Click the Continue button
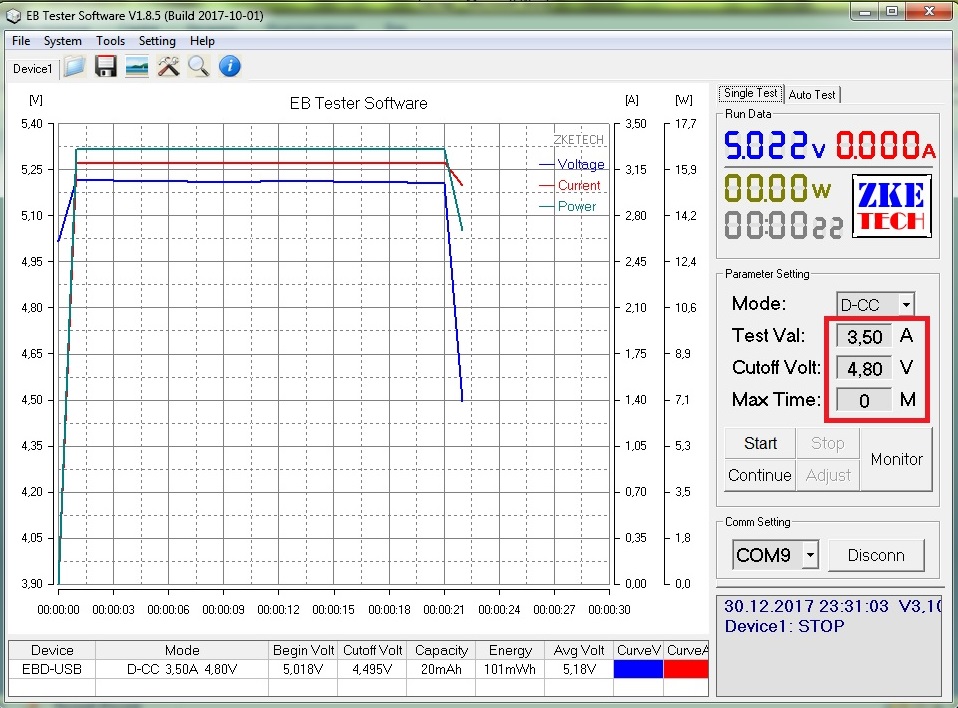 click(x=760, y=475)
